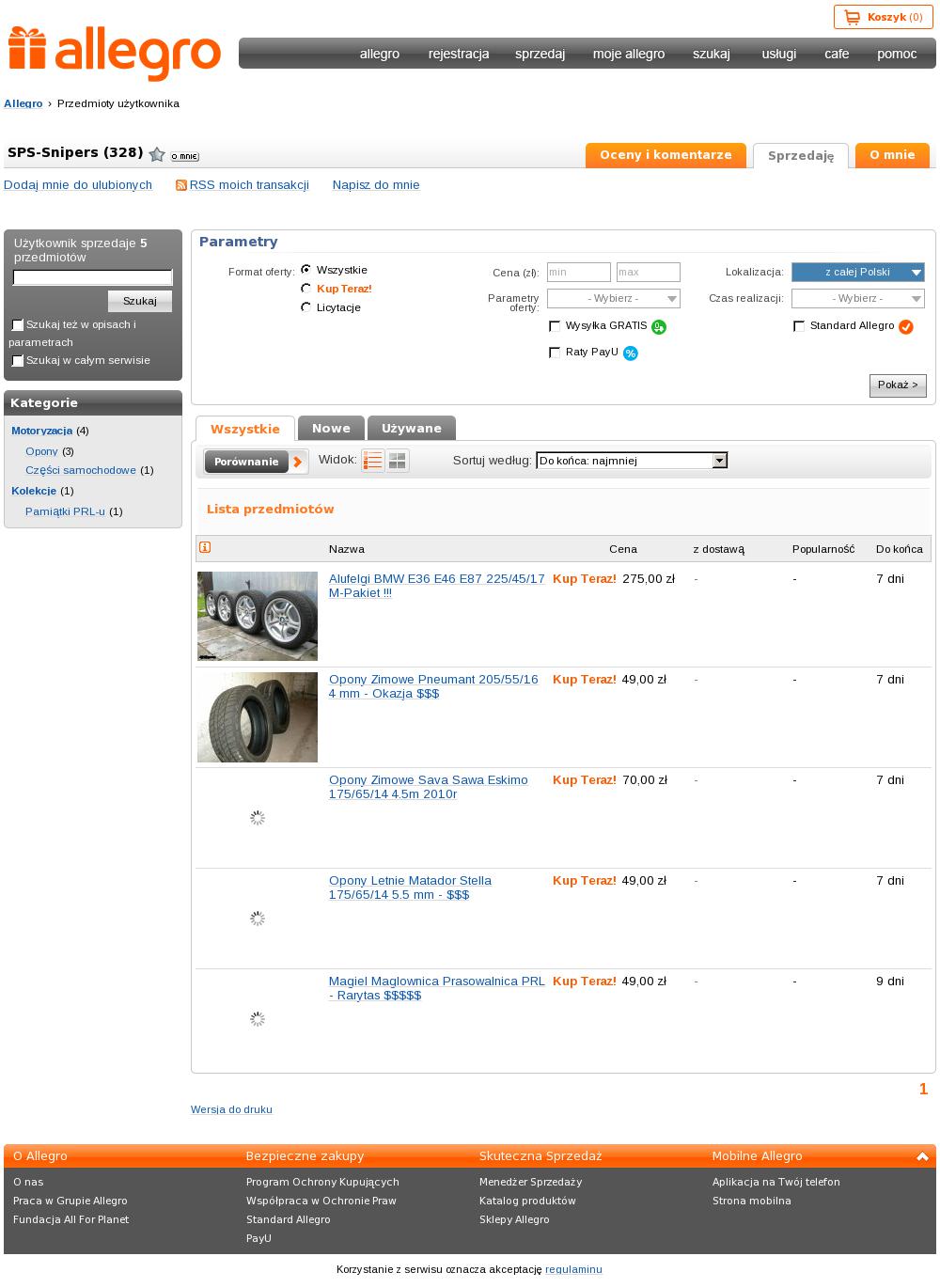Open Magiel Maglownica Prasowalnica listing
940x1288 pixels.
(437, 988)
